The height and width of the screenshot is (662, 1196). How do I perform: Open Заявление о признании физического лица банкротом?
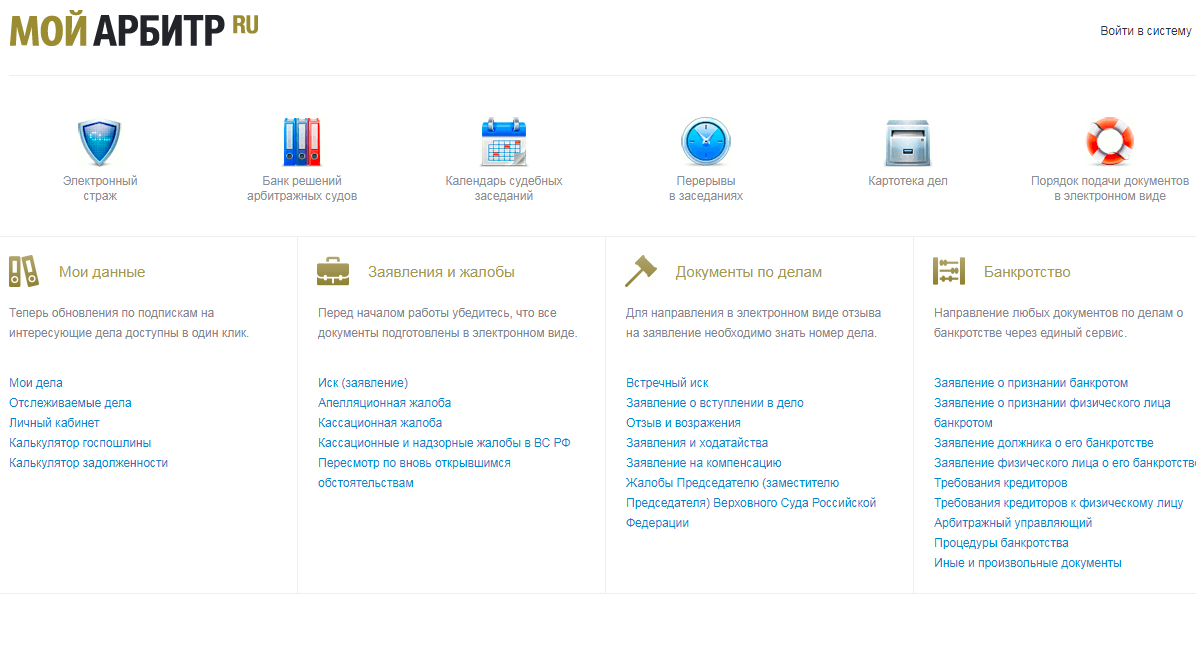(1053, 413)
